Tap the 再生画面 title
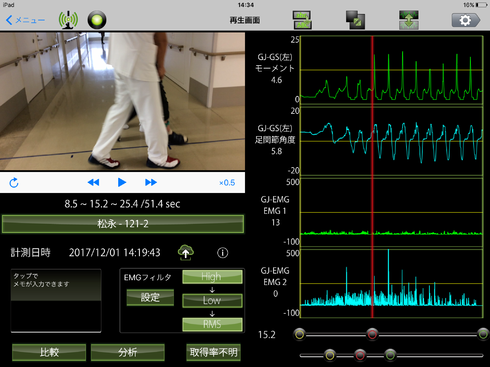This screenshot has height=367, width=490. (245, 20)
